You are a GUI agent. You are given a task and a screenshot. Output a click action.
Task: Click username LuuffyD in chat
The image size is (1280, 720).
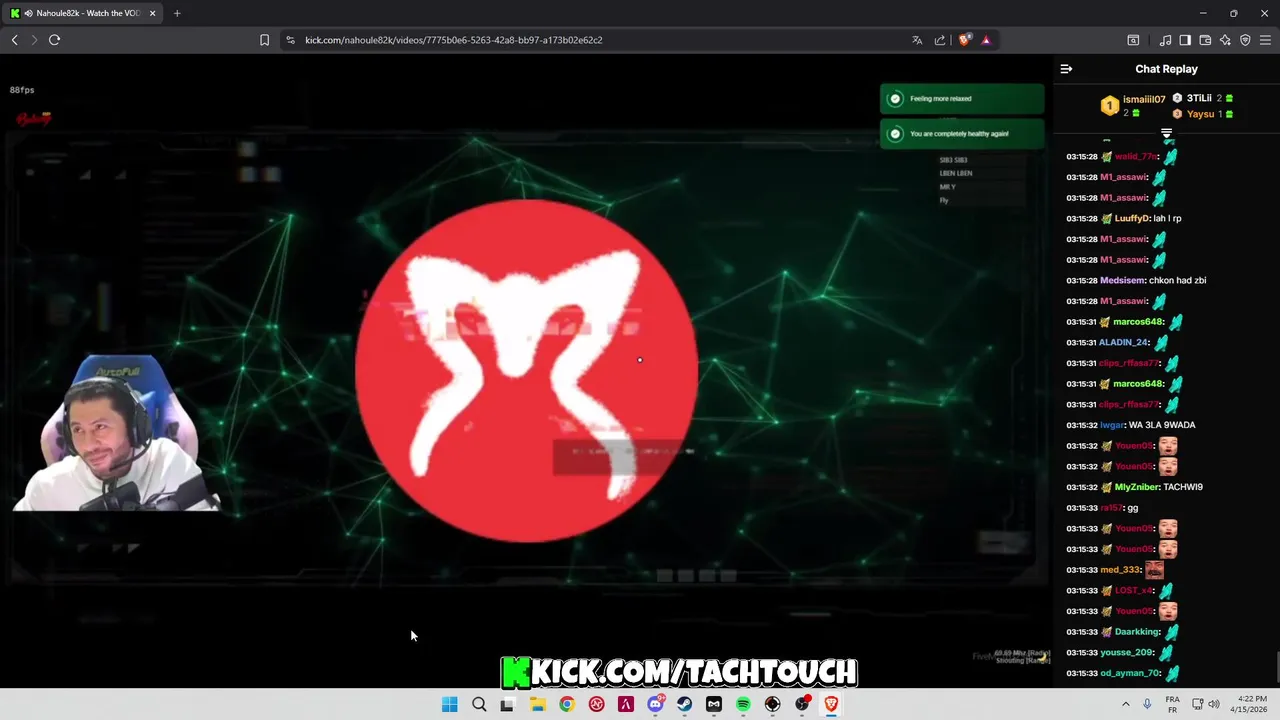pyautogui.click(x=1132, y=218)
